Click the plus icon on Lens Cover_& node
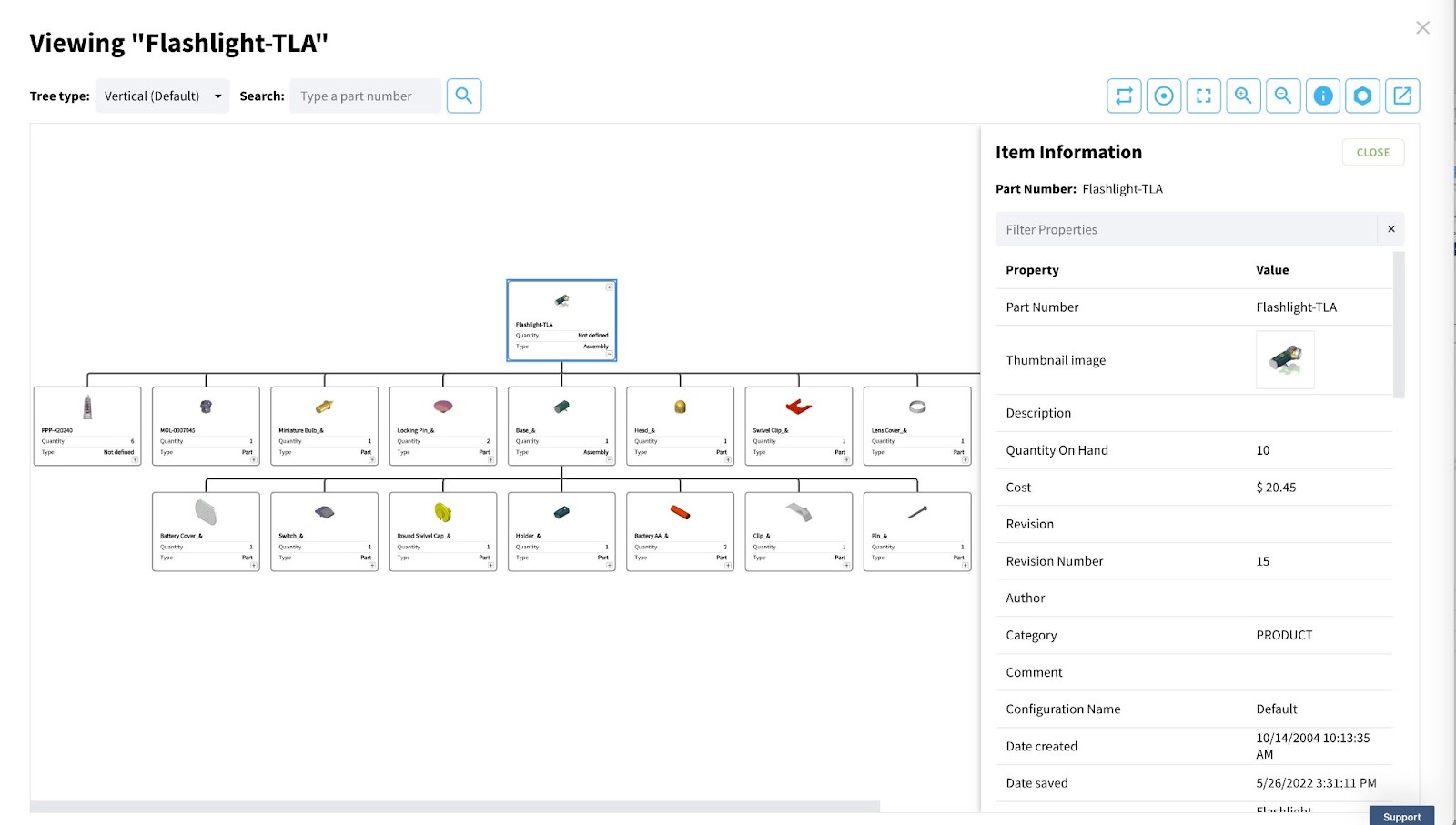The height and width of the screenshot is (825, 1456). (966, 460)
